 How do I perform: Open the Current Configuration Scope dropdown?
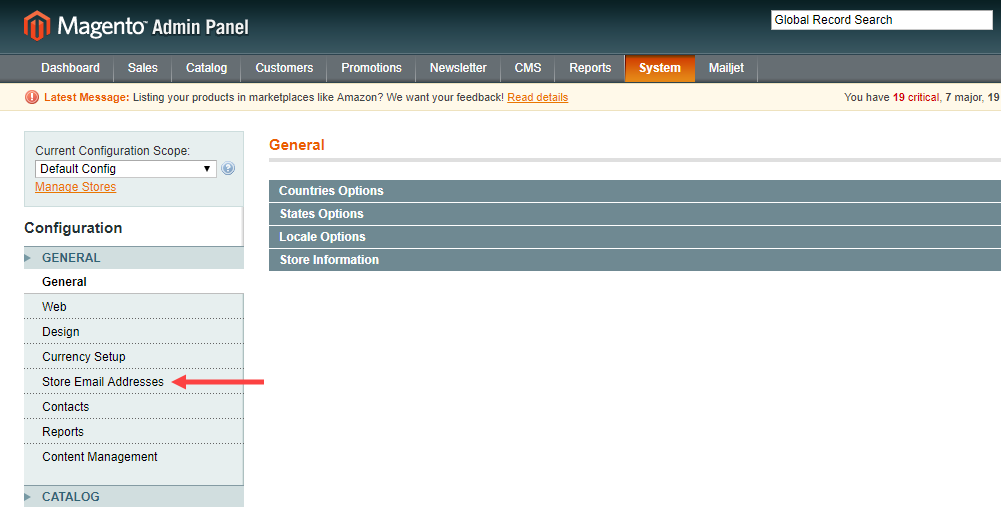(x=126, y=169)
